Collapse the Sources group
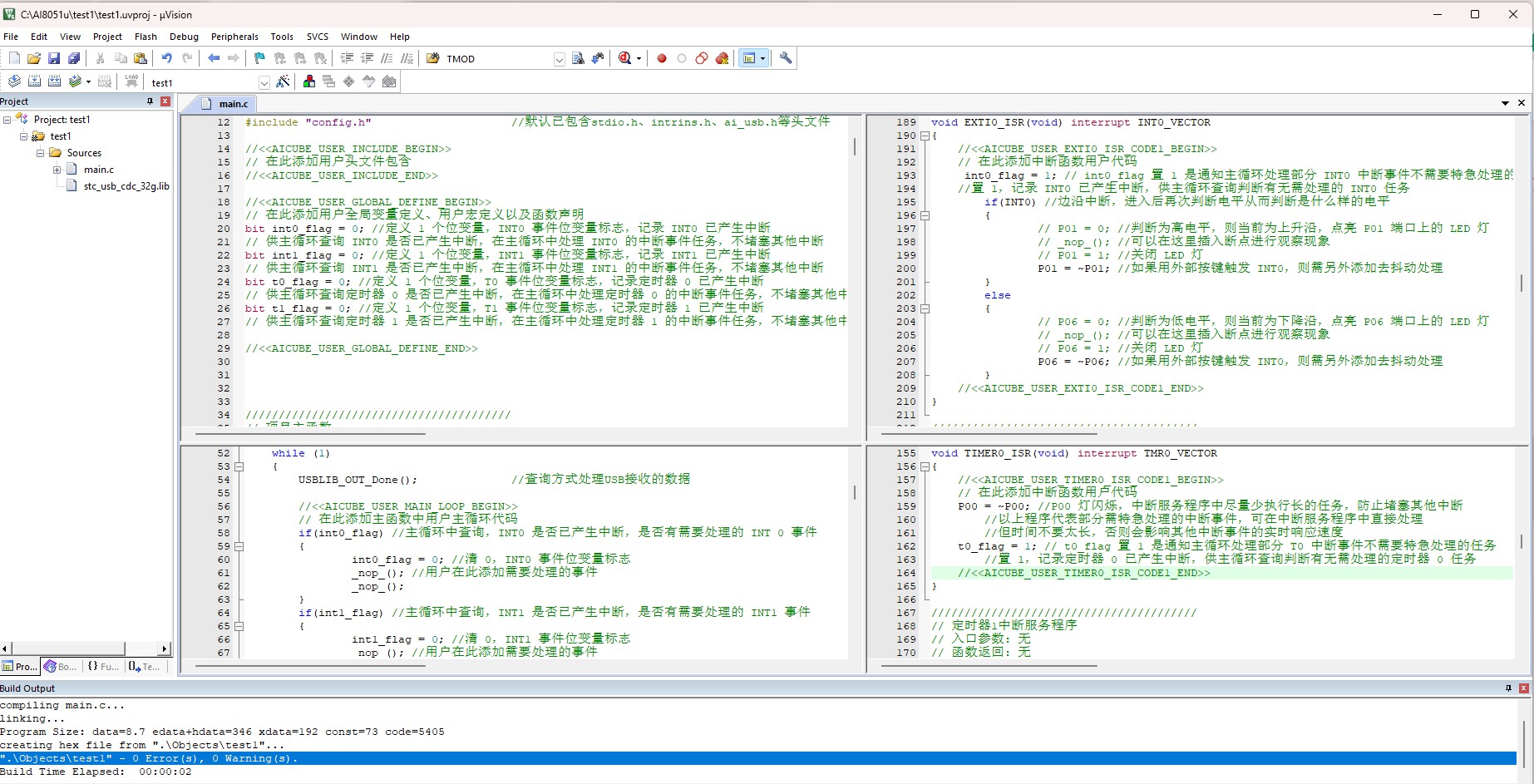This screenshot has width=1534, height=784. (x=41, y=153)
